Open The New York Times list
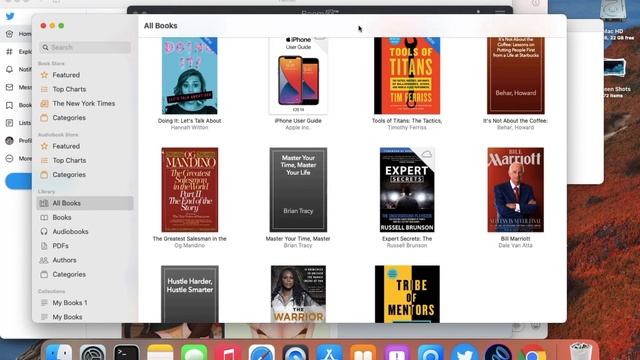This screenshot has height=360, width=640. (x=85, y=104)
